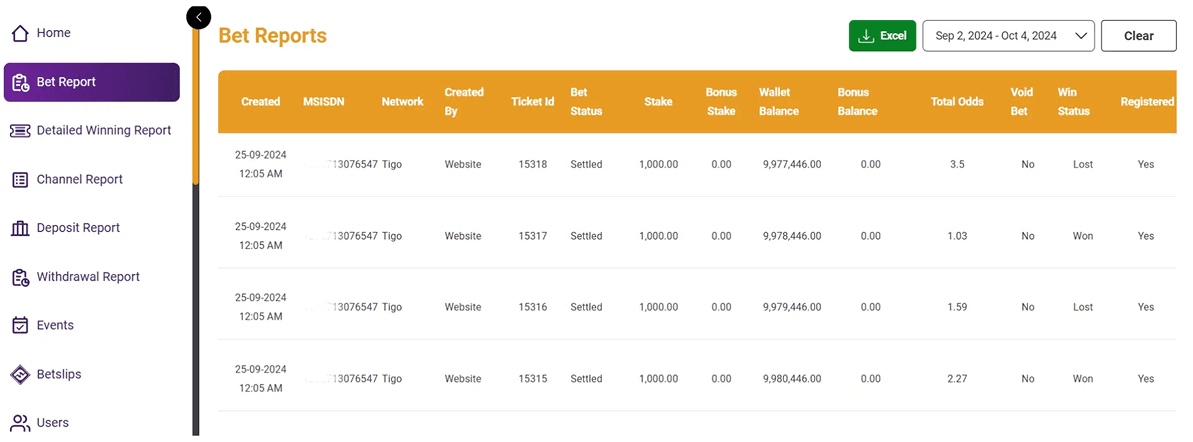The width and height of the screenshot is (1193, 442).
Task: Click the Wallet Balance column header
Action: point(779,102)
